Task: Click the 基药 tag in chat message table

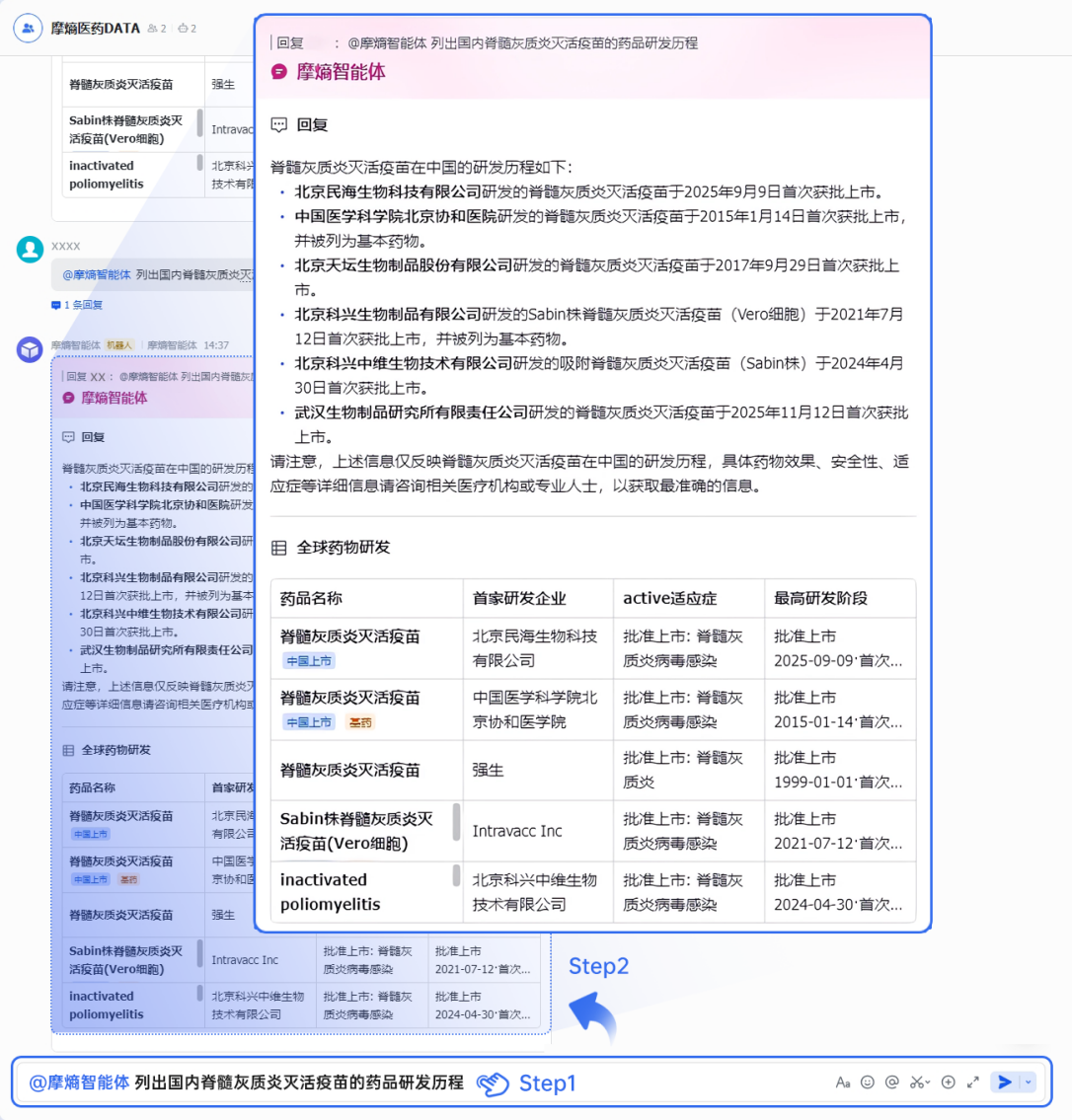Action: tap(128, 879)
